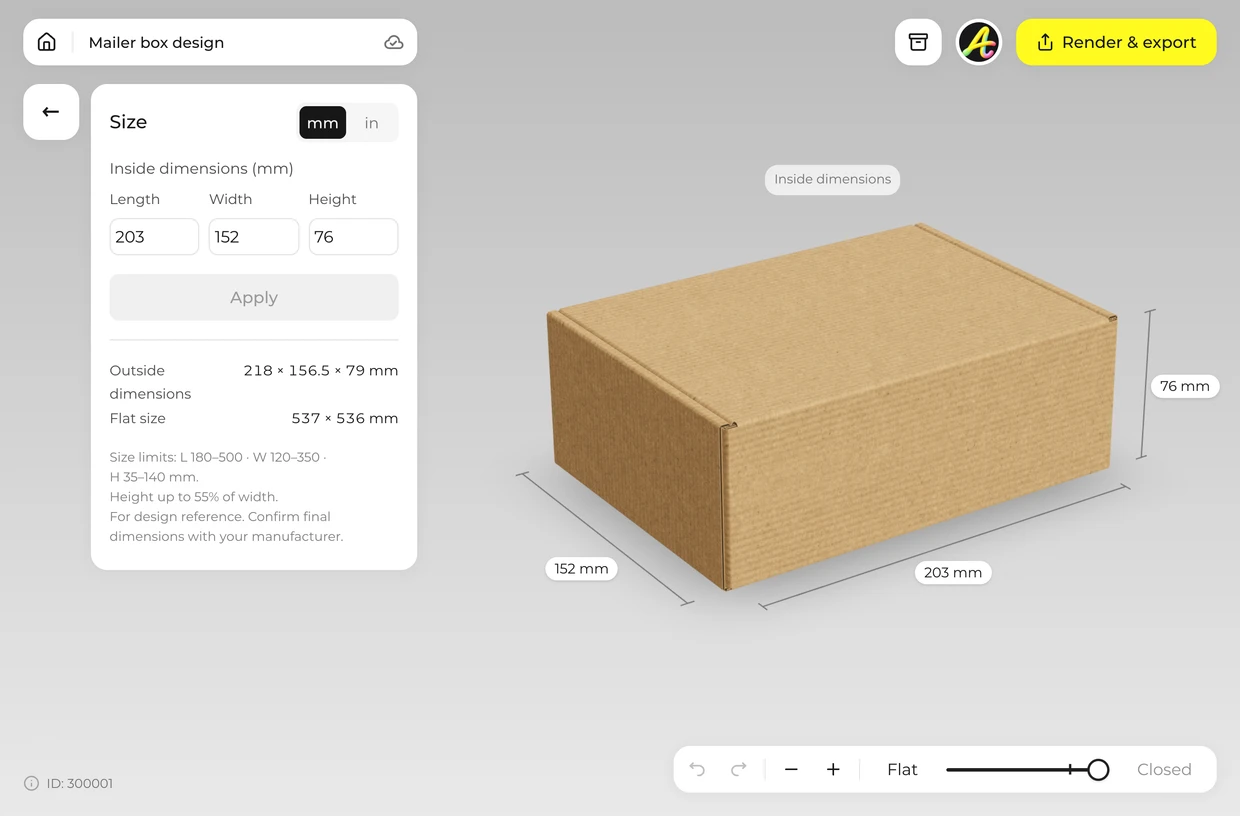
Task: Click the Size panel heading
Action: (x=128, y=122)
